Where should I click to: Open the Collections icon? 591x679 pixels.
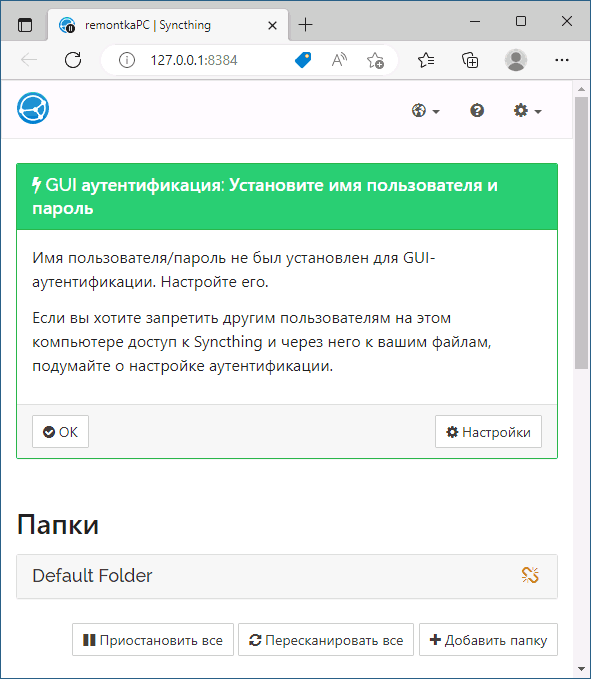pyautogui.click(x=470, y=60)
